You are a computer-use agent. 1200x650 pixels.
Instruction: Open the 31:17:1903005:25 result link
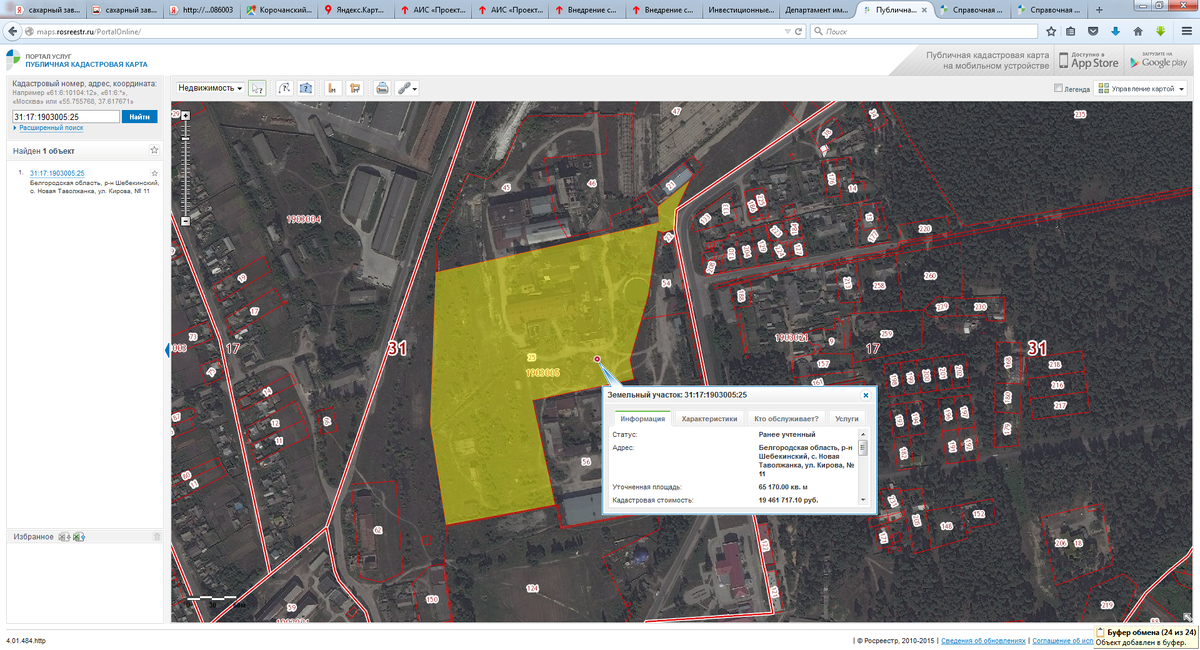coord(57,173)
